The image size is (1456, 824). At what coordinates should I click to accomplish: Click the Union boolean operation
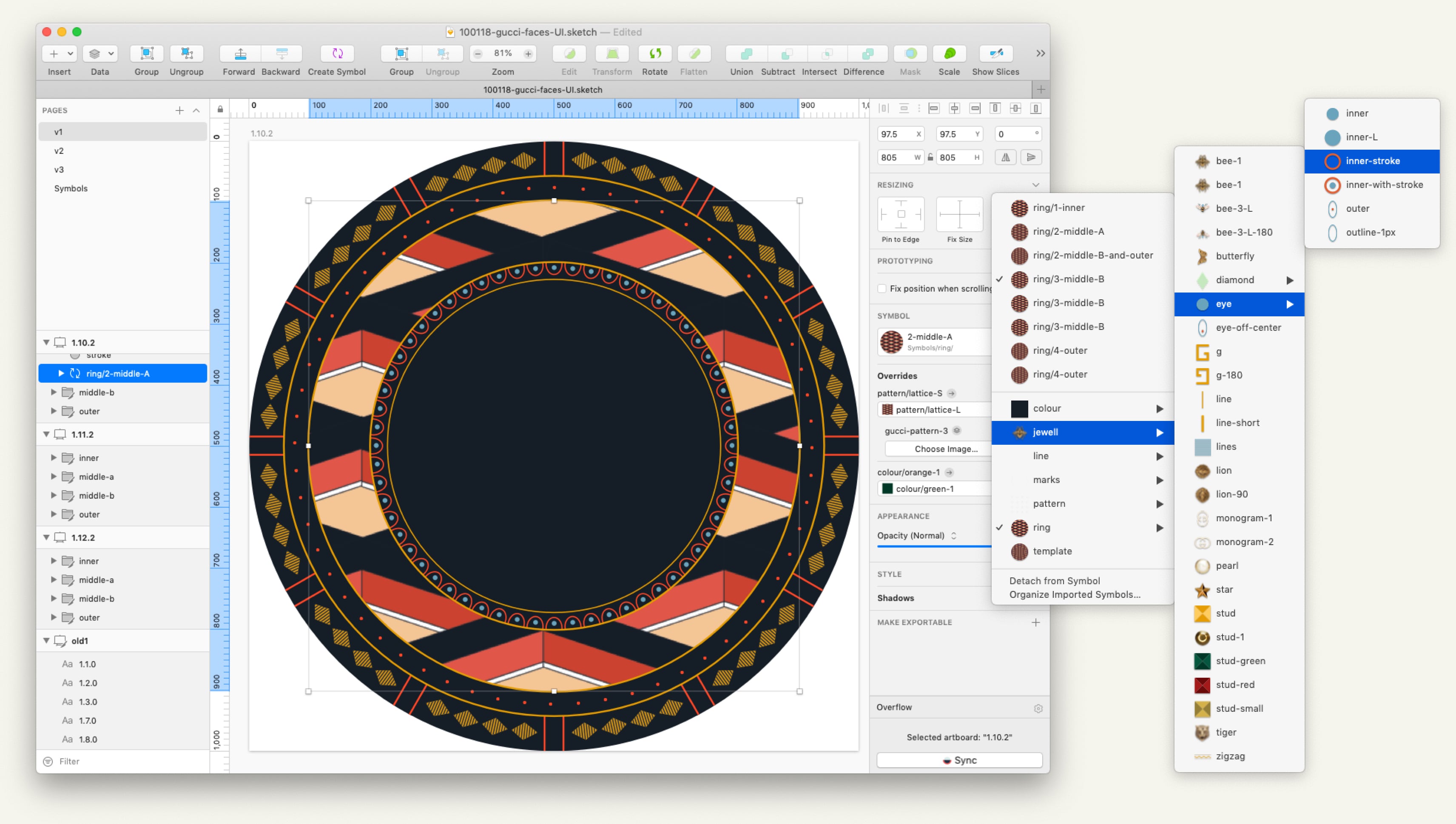(x=746, y=53)
